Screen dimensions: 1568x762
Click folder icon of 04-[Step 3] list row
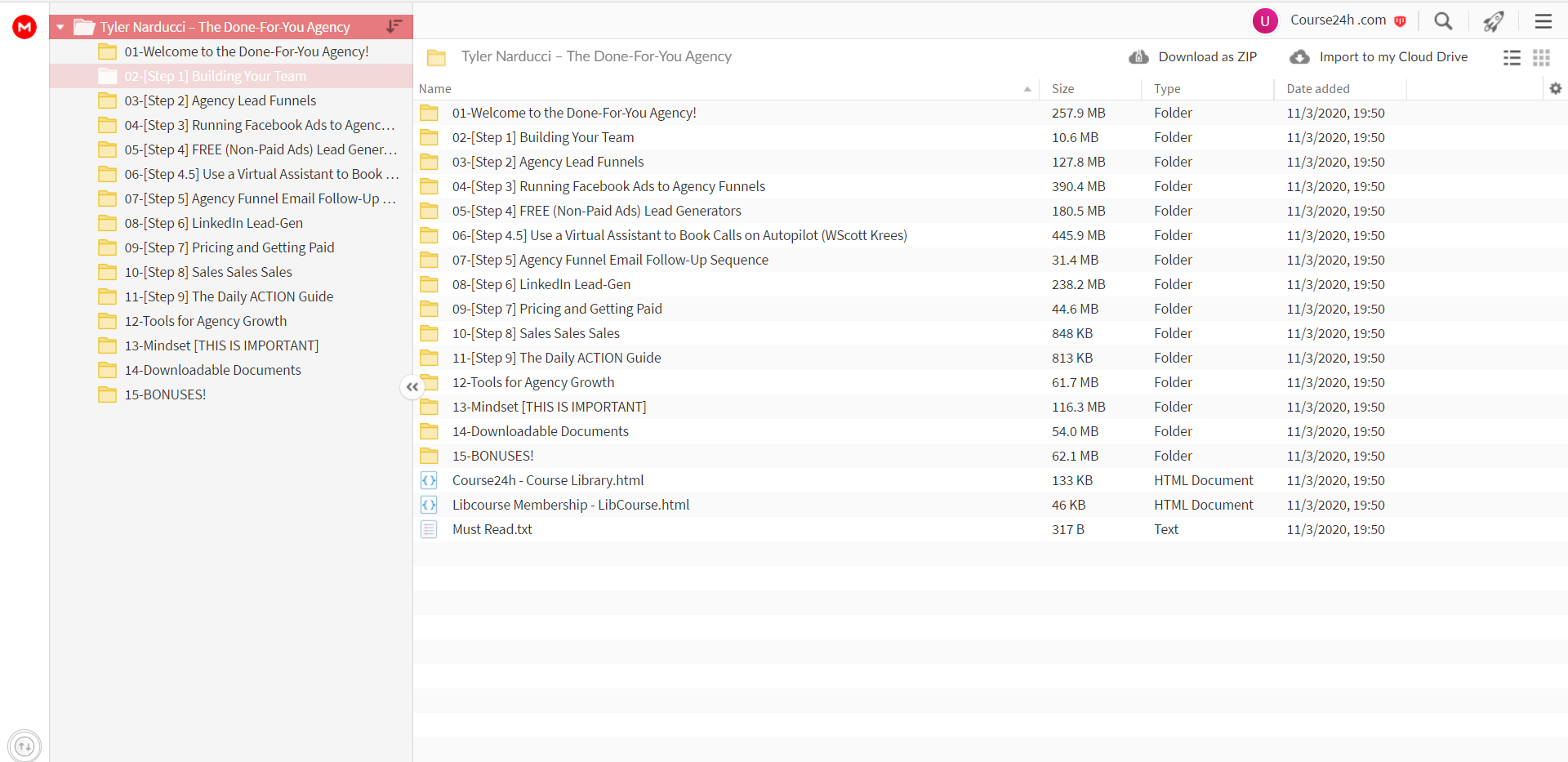coord(429,186)
